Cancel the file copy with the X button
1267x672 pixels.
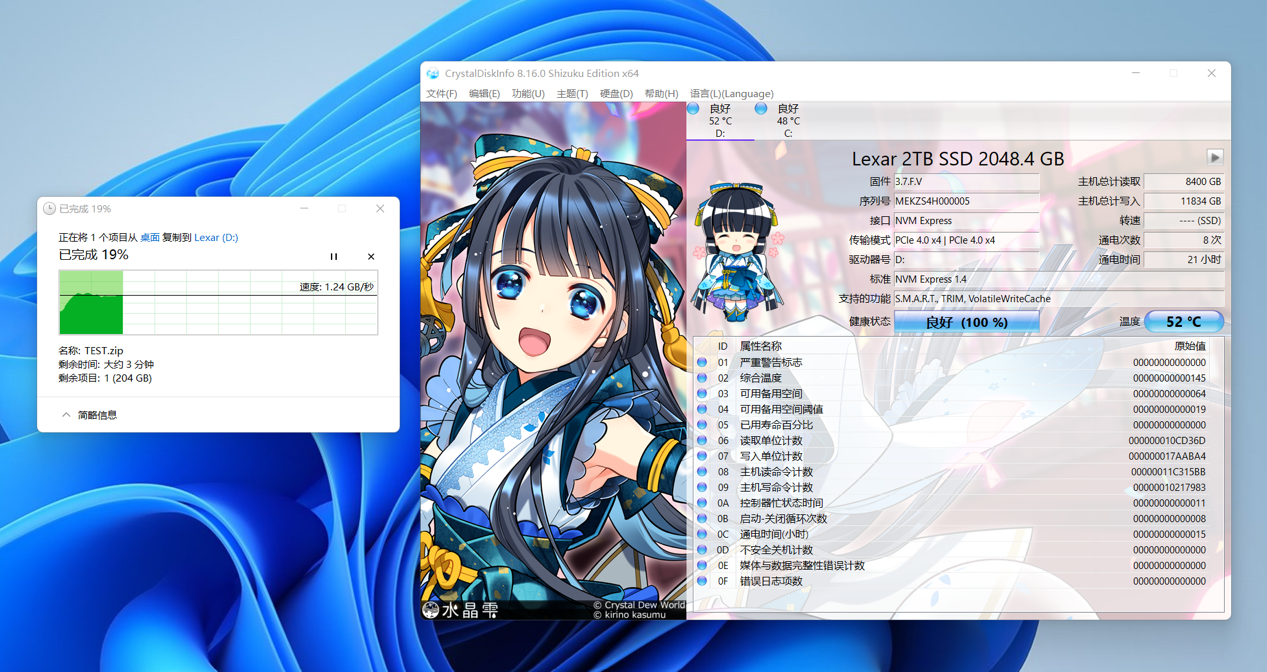pyautogui.click(x=371, y=257)
